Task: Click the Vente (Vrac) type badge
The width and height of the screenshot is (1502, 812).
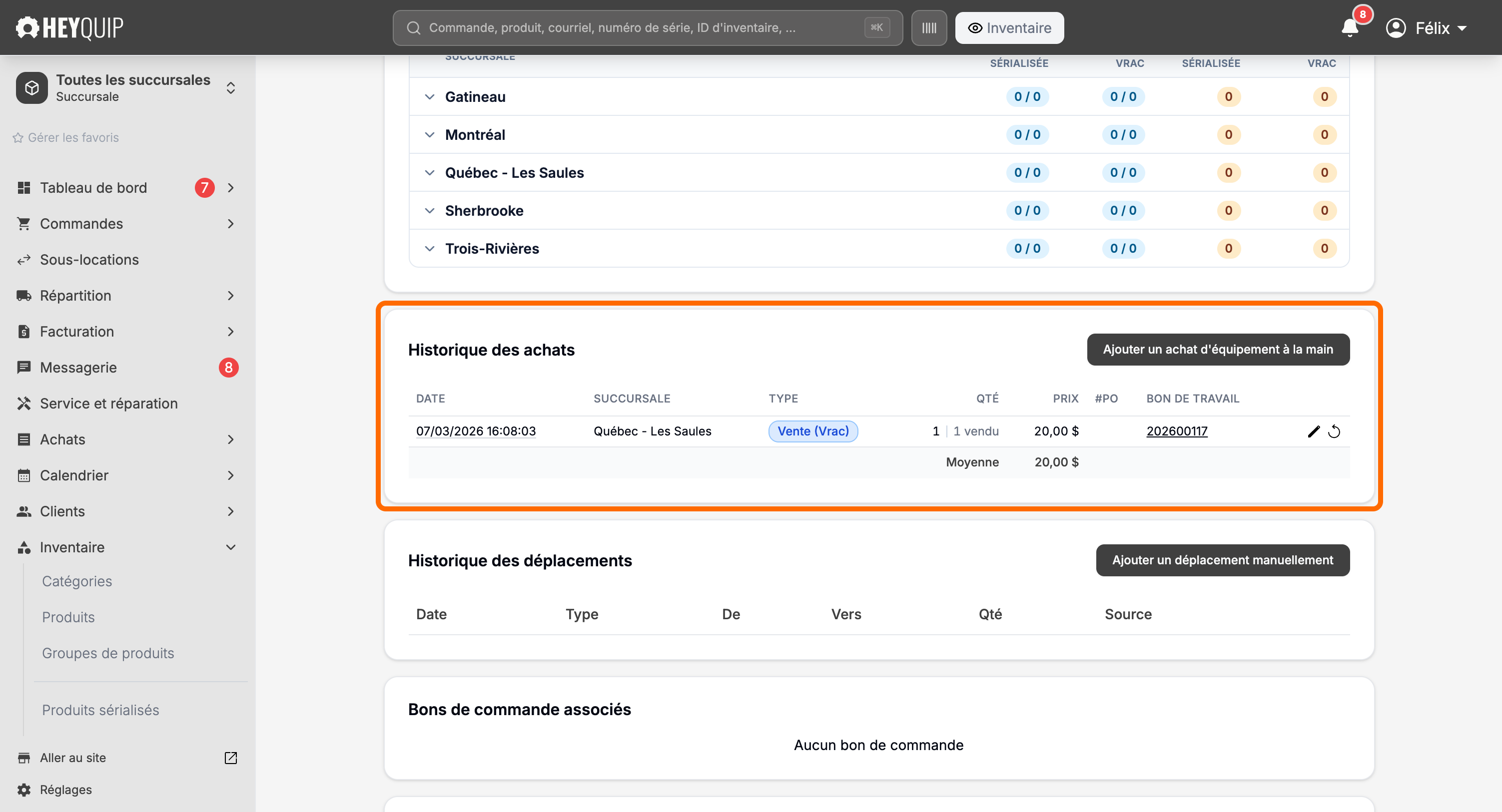Action: coord(813,431)
